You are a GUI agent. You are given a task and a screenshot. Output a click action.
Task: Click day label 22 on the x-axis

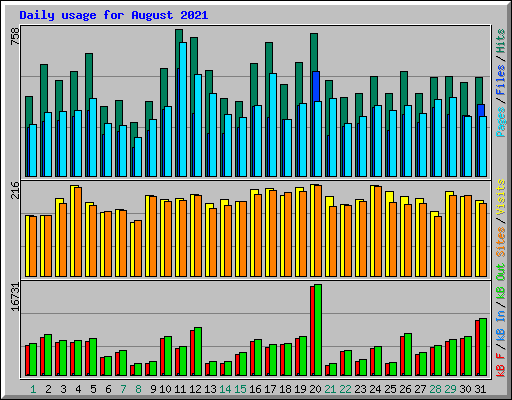point(345,389)
